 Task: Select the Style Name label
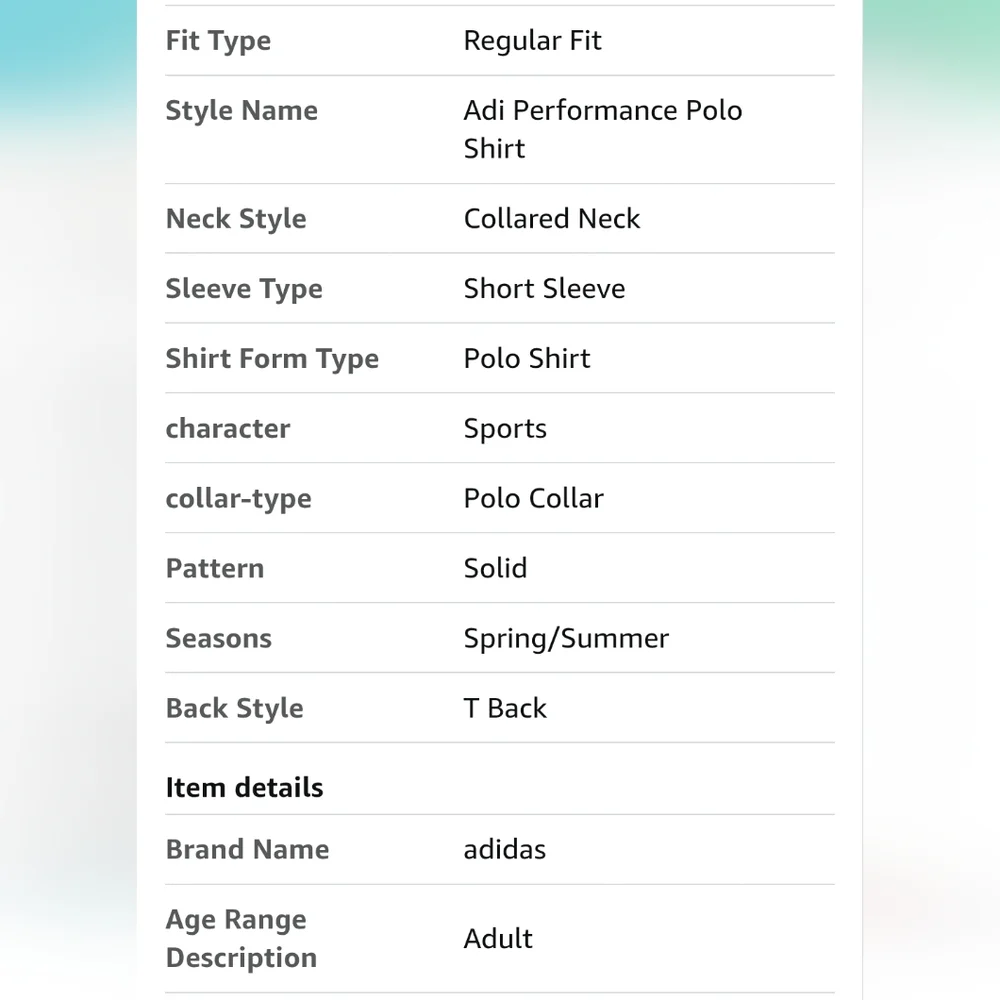pyautogui.click(x=242, y=111)
